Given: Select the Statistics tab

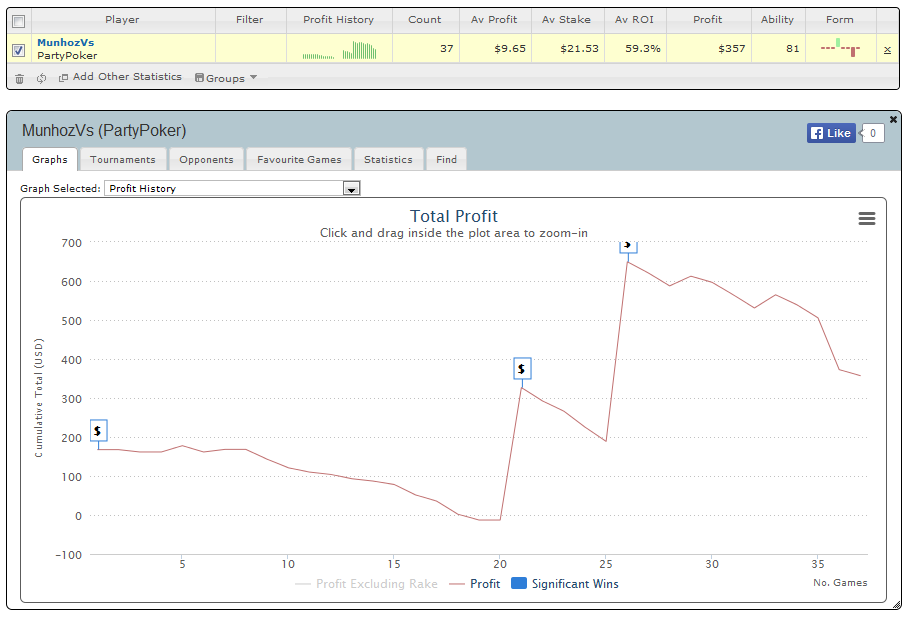Looking at the screenshot, I should 388,160.
